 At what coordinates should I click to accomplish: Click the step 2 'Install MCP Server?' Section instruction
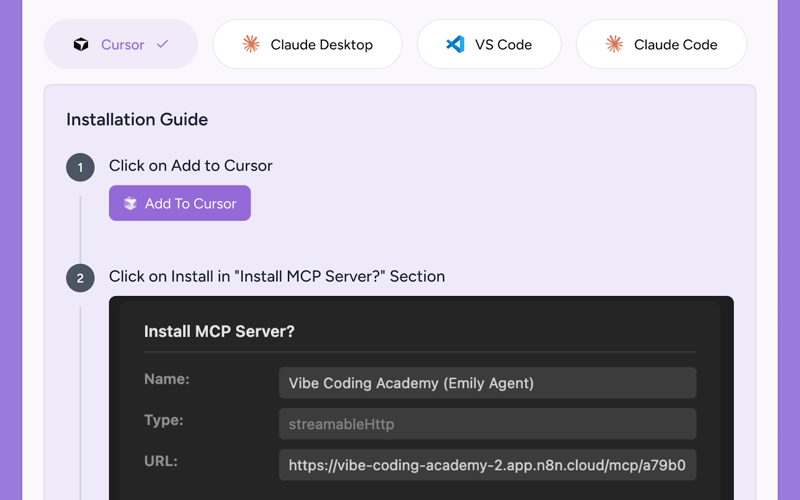click(x=277, y=277)
